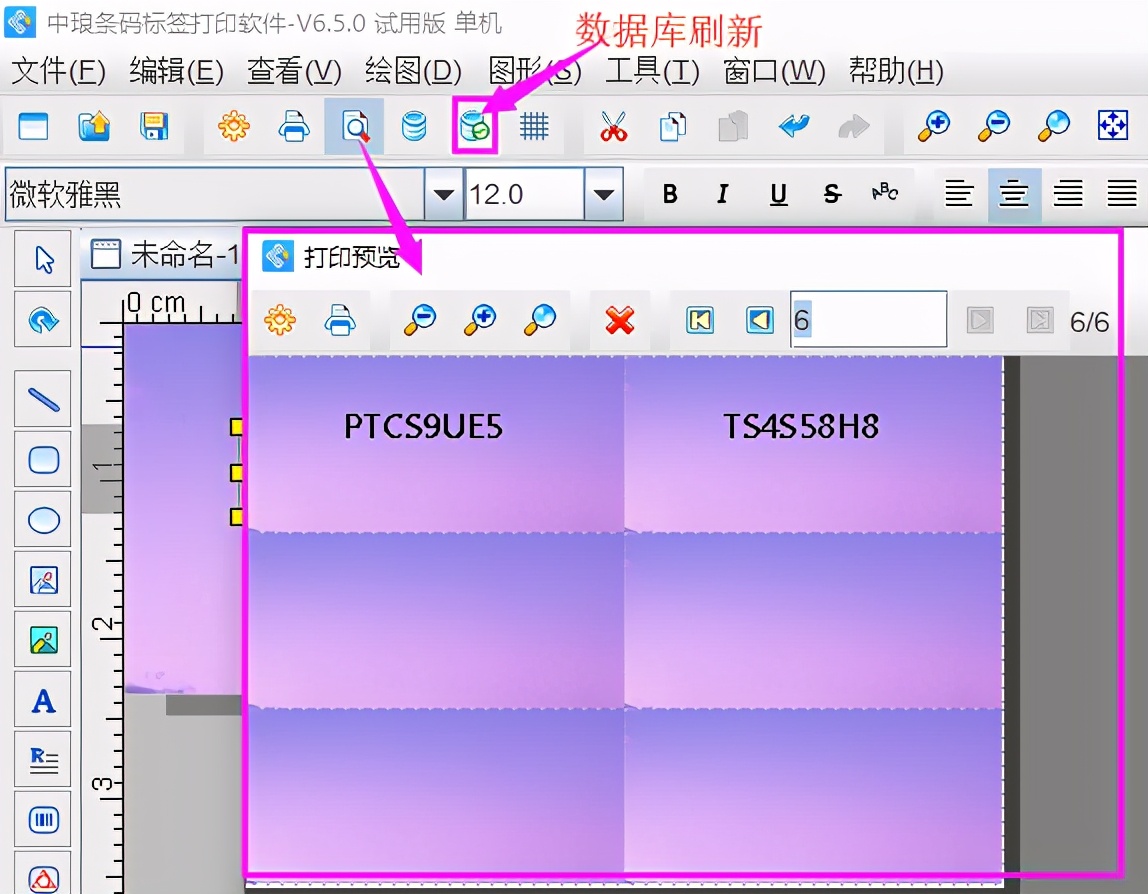Viewport: 1148px width, 894px height.
Task: Open the 绘图(D) menu
Action: coord(414,71)
